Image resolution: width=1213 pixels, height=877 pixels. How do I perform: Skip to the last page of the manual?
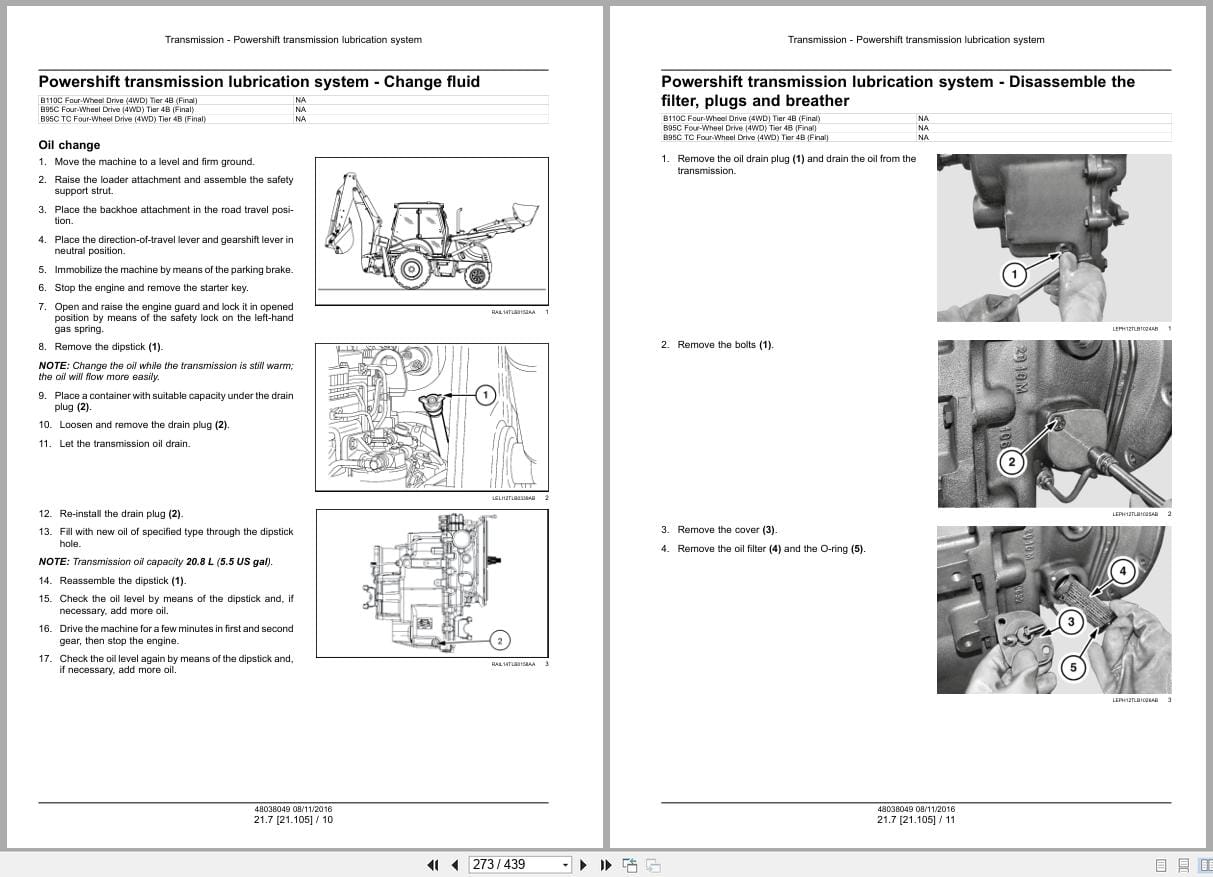pos(606,864)
